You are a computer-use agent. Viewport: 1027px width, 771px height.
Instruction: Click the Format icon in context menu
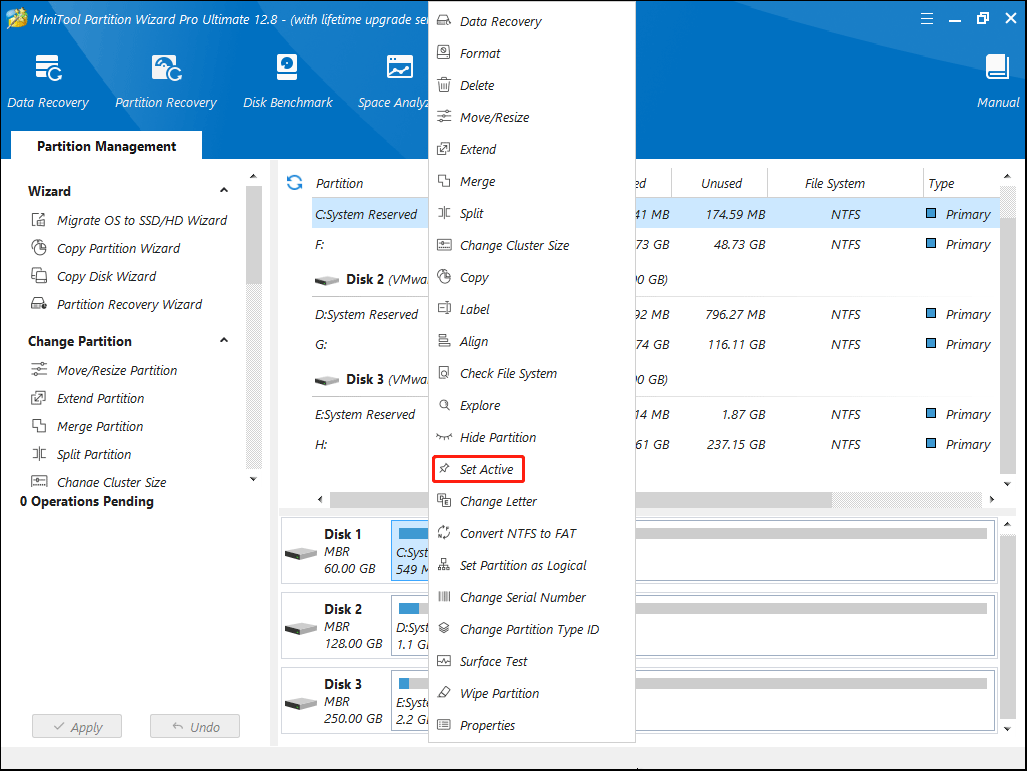pyautogui.click(x=443, y=52)
